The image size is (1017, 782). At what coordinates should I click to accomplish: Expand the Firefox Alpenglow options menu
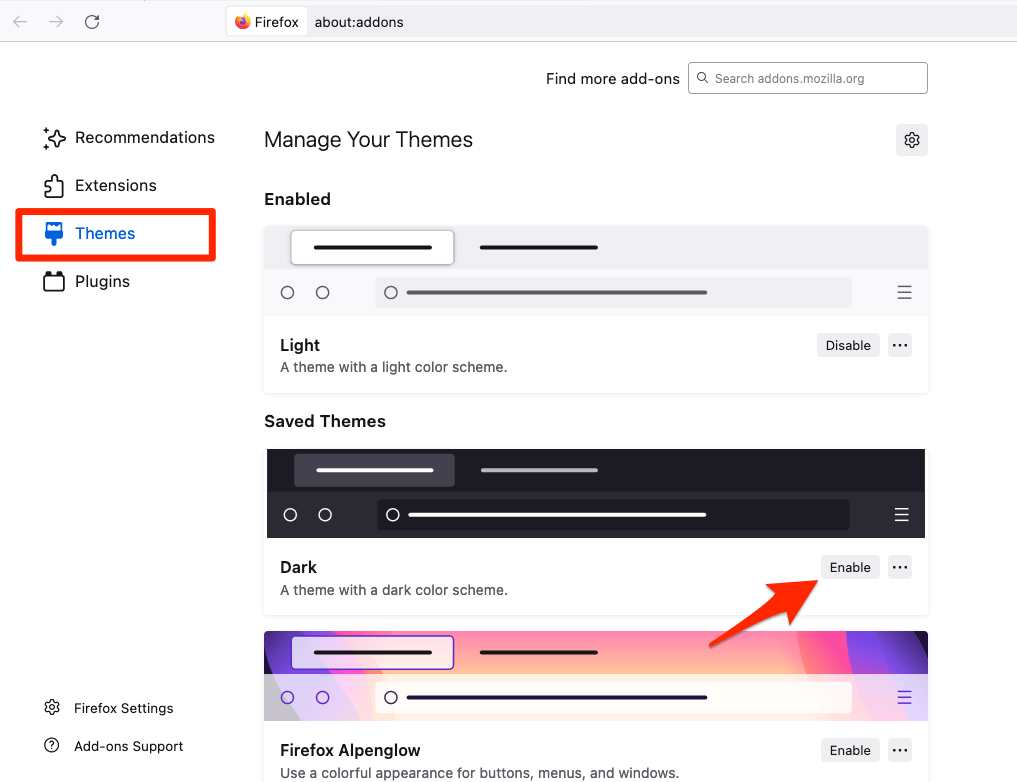point(900,751)
